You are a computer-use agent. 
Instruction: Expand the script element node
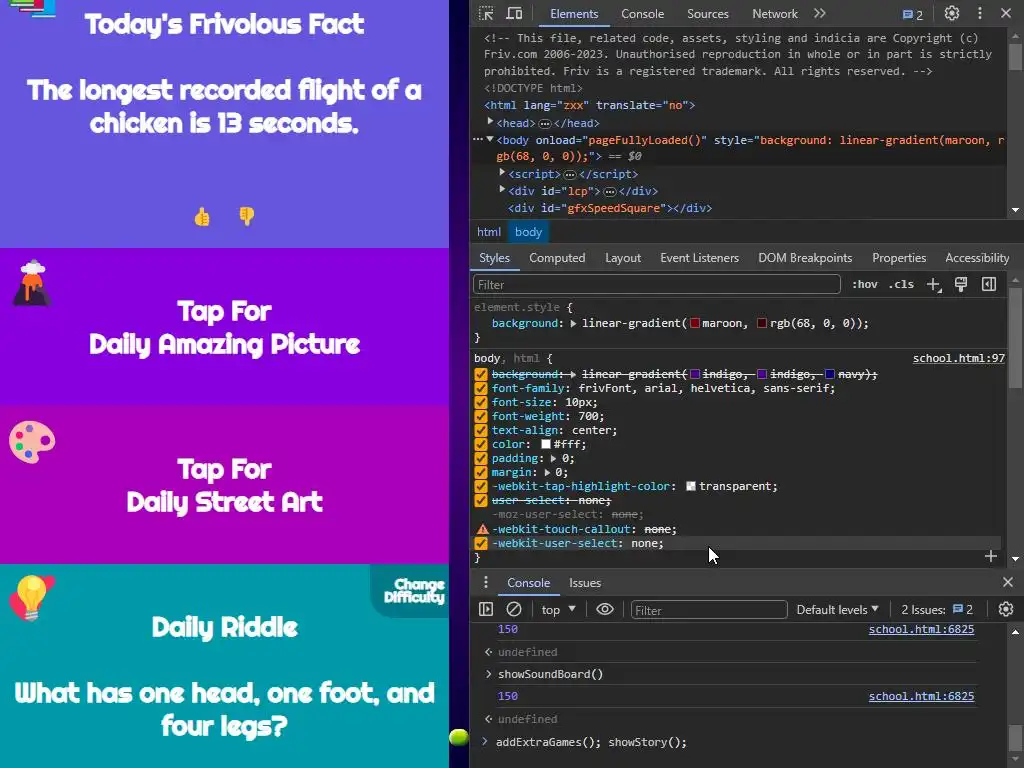502,173
